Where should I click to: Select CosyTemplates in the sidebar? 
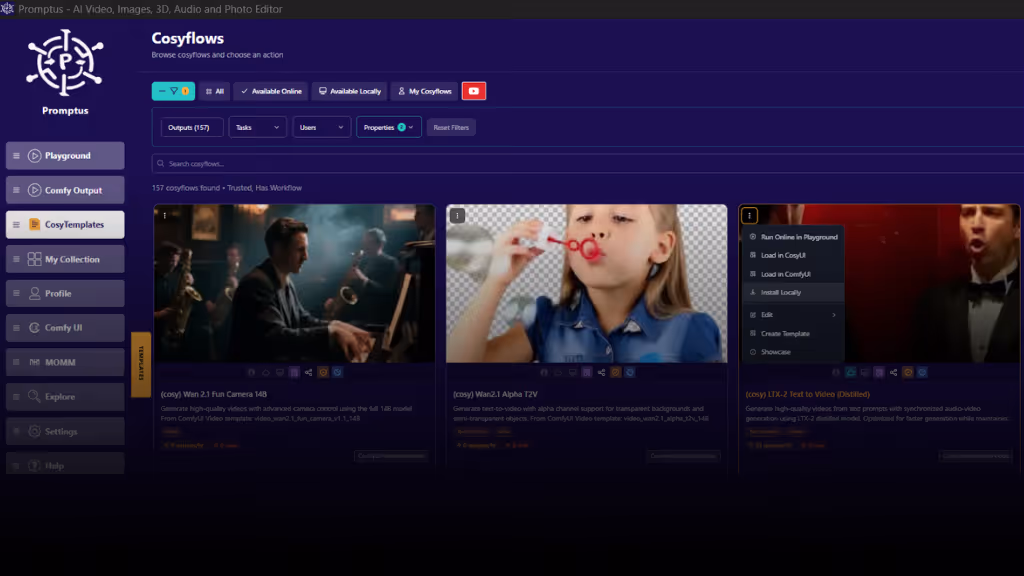coord(65,225)
